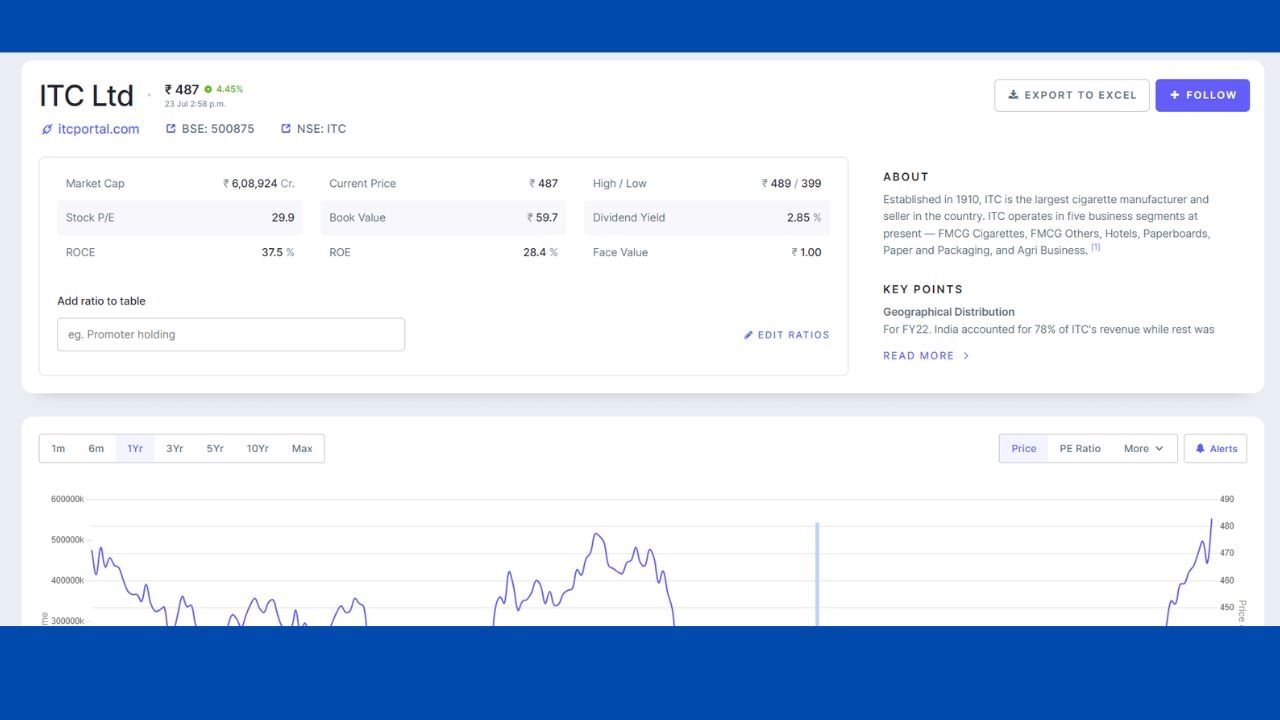Switch chart to Price view
The height and width of the screenshot is (720, 1280).
(1024, 449)
